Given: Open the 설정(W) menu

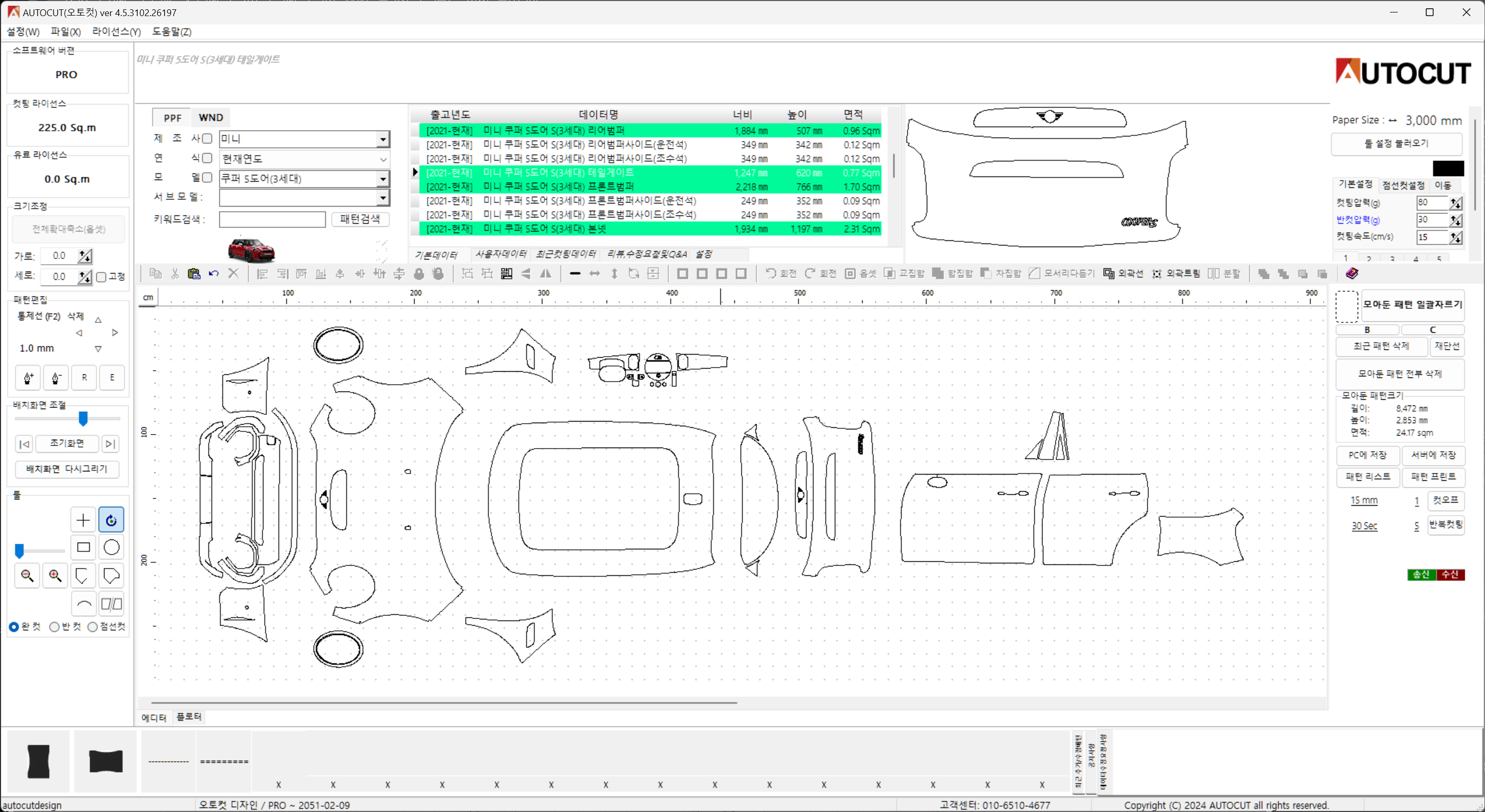Looking at the screenshot, I should [23, 32].
